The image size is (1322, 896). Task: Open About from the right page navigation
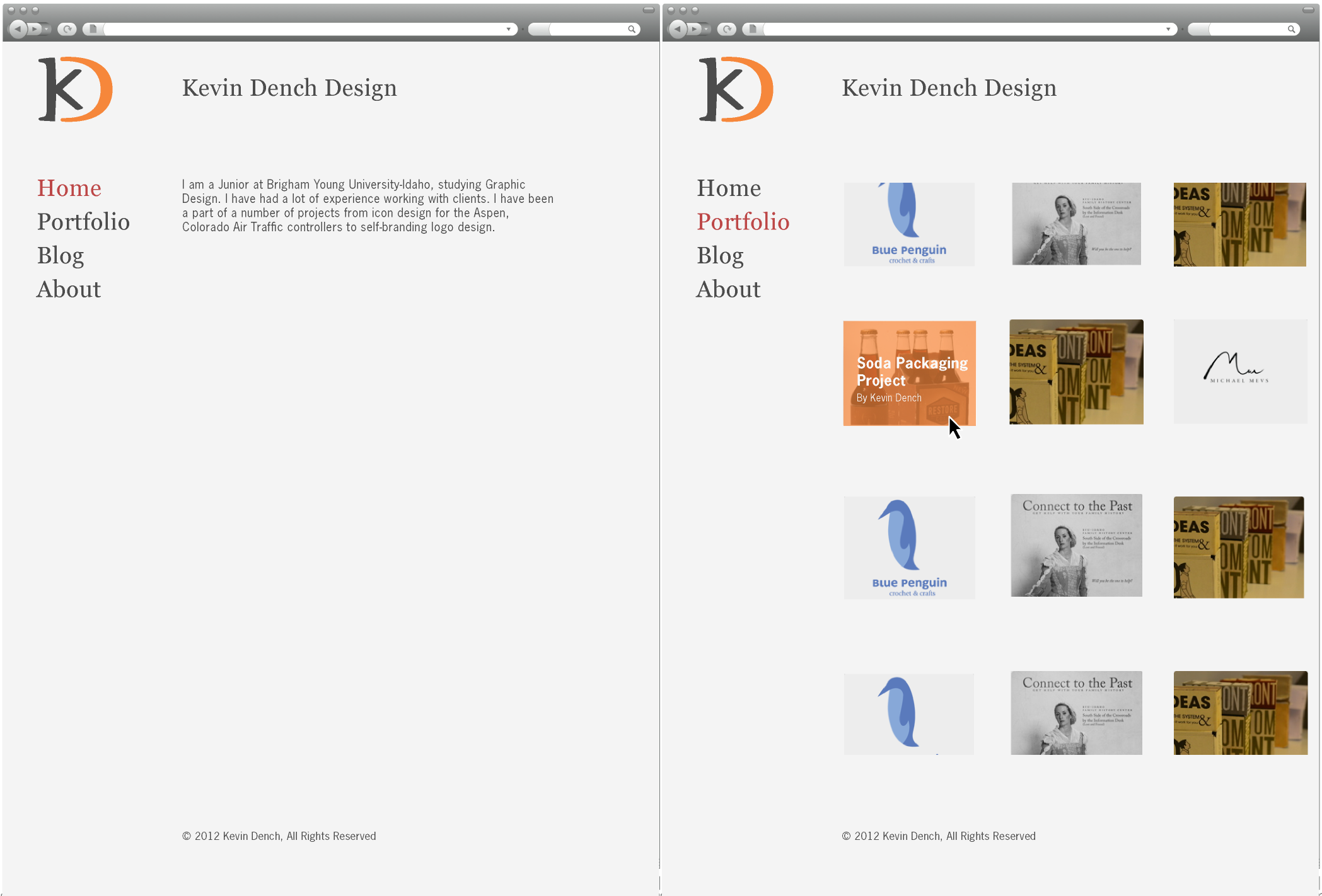pos(728,289)
